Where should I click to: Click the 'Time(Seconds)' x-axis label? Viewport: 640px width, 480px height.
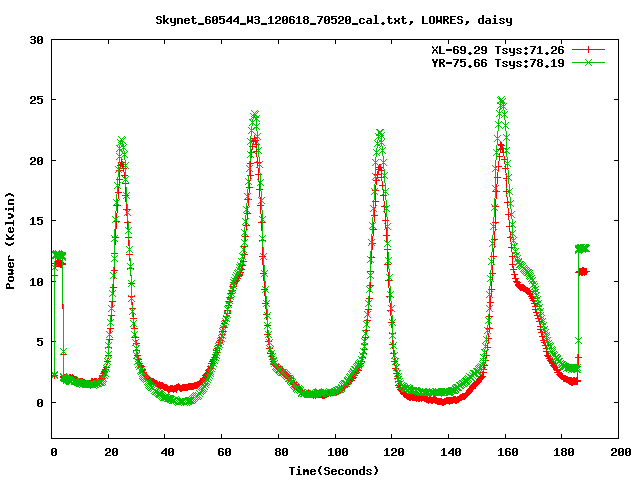tap(334, 471)
